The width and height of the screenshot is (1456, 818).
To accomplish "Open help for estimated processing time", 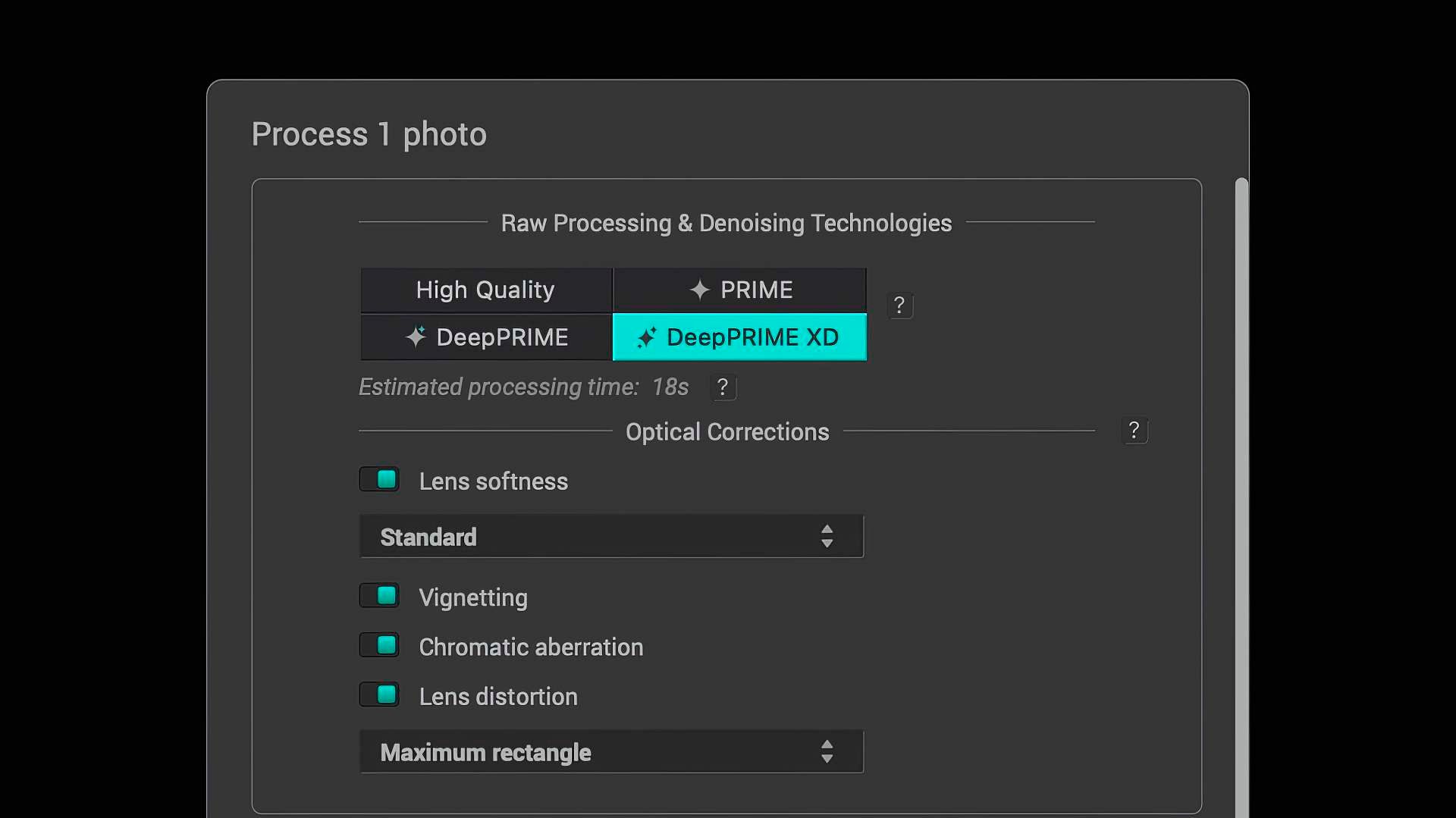I will pos(723,387).
